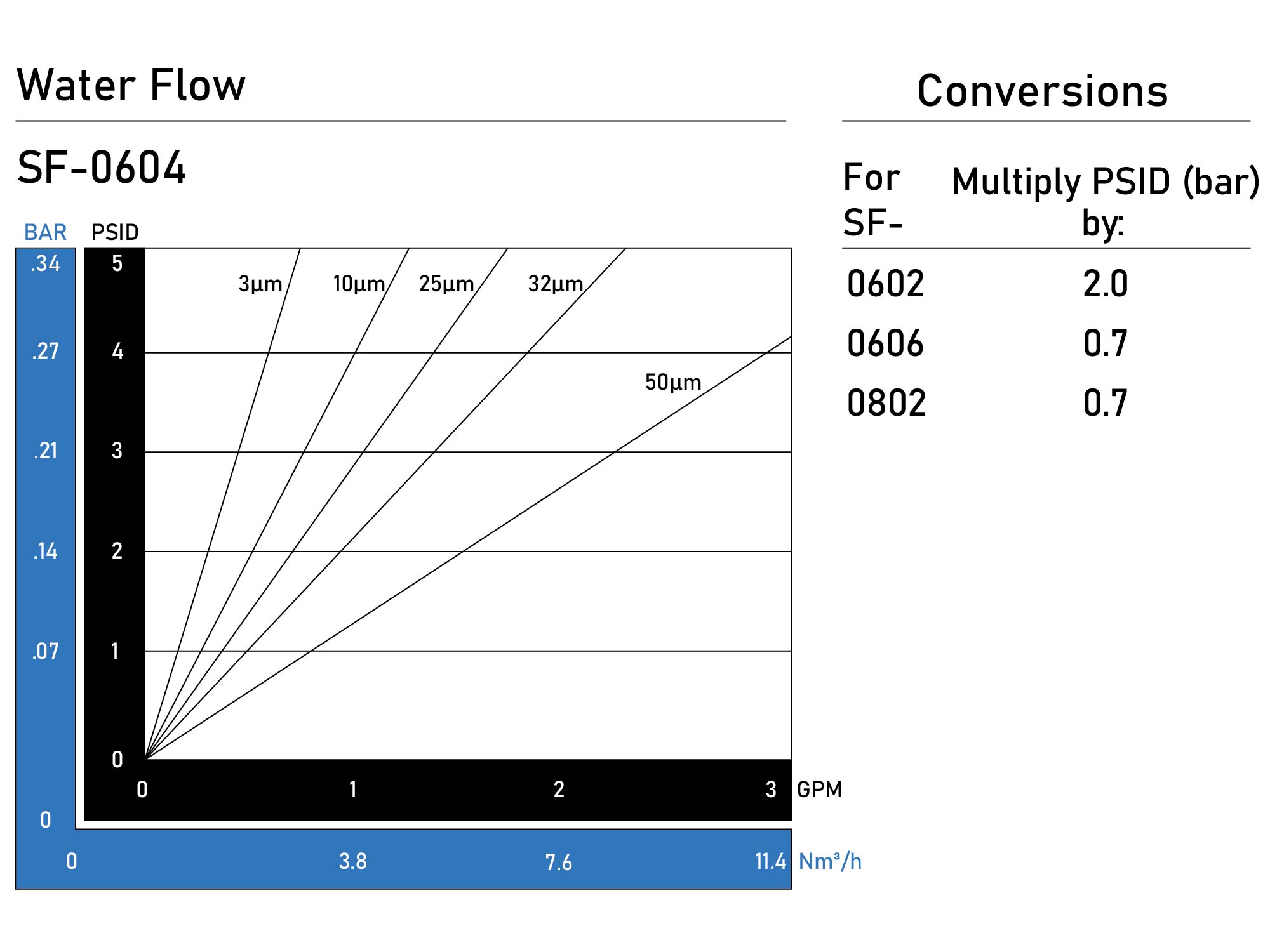Click the Nm³/h unit label
This screenshot has height=952, width=1270.
830,861
